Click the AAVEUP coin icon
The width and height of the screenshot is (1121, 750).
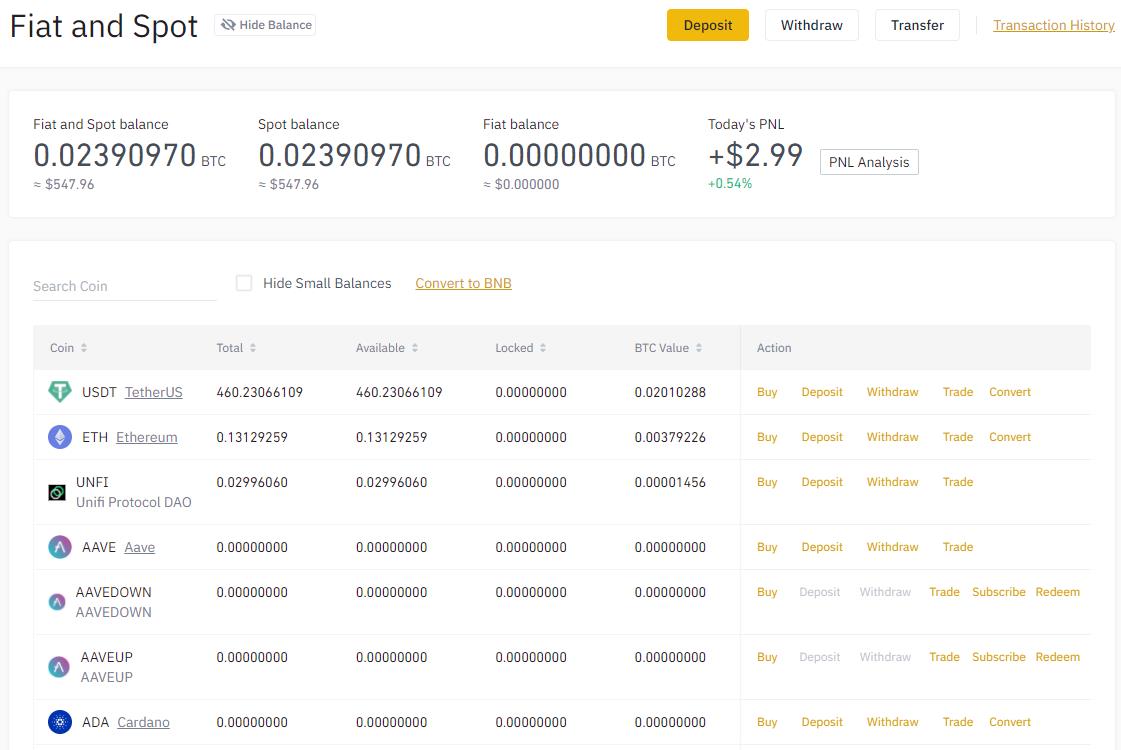[x=59, y=667]
